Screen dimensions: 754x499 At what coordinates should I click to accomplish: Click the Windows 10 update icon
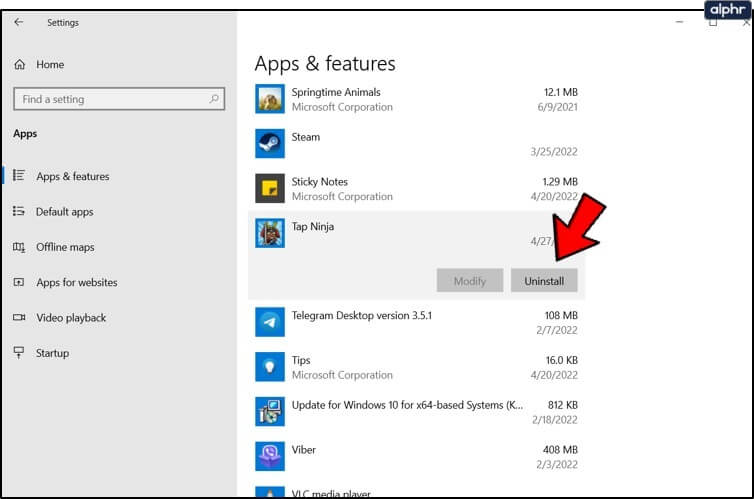click(x=270, y=412)
